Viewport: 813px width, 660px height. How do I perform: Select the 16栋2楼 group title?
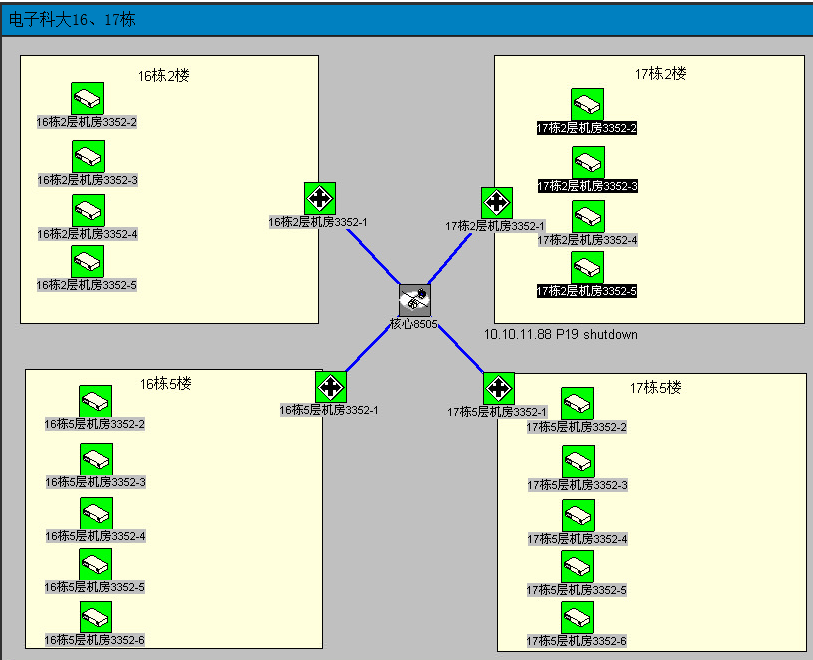point(164,75)
